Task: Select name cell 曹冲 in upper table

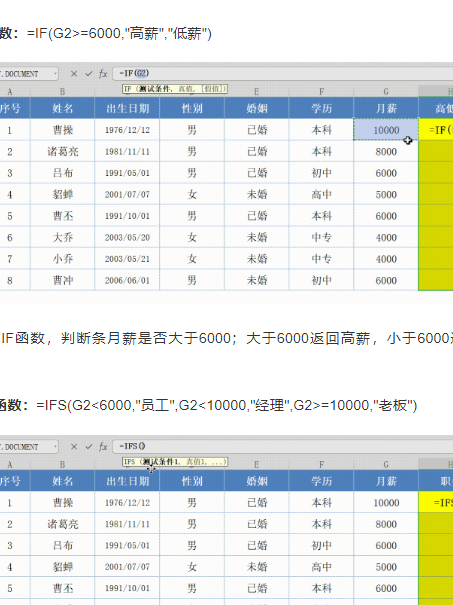Action: pyautogui.click(x=63, y=280)
